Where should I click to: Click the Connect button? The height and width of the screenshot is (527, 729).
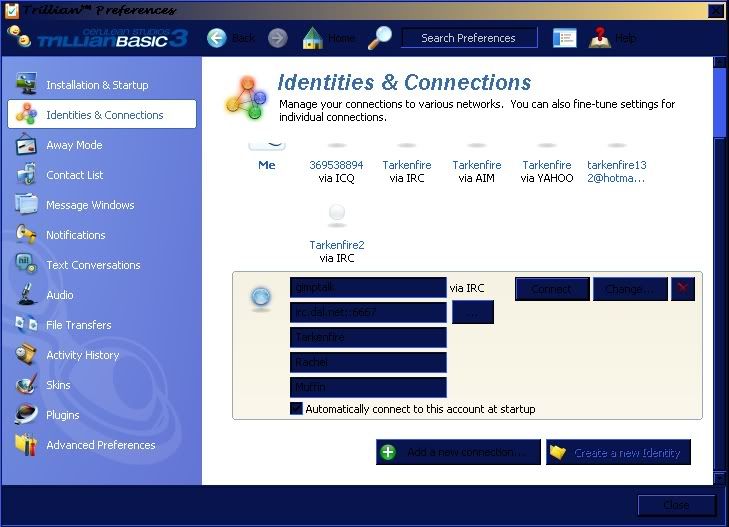click(x=552, y=289)
